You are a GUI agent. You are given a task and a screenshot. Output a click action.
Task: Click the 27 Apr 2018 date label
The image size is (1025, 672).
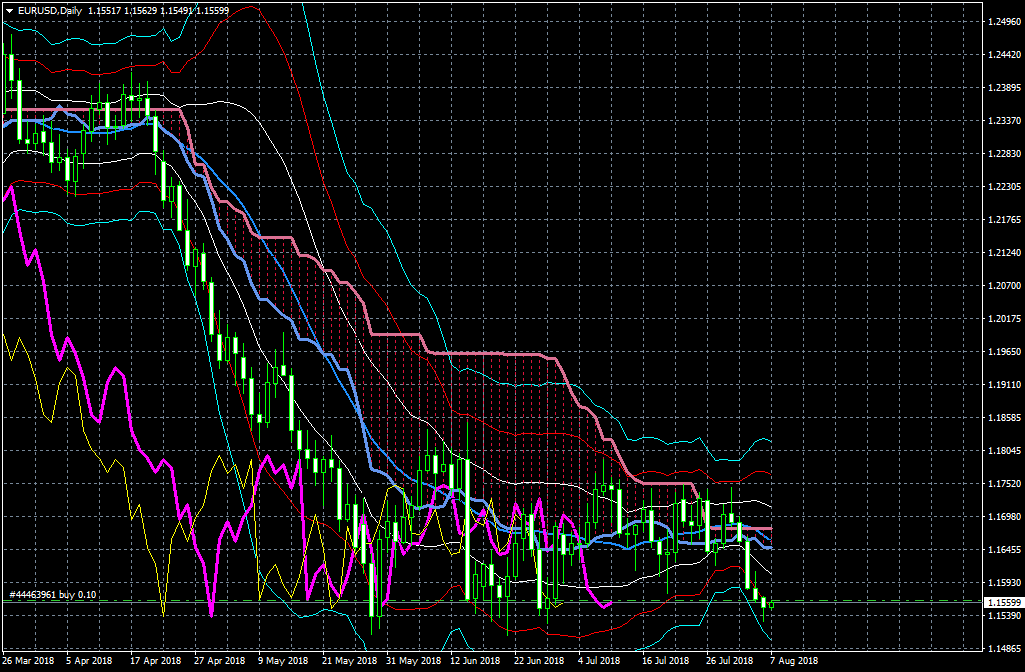219,661
